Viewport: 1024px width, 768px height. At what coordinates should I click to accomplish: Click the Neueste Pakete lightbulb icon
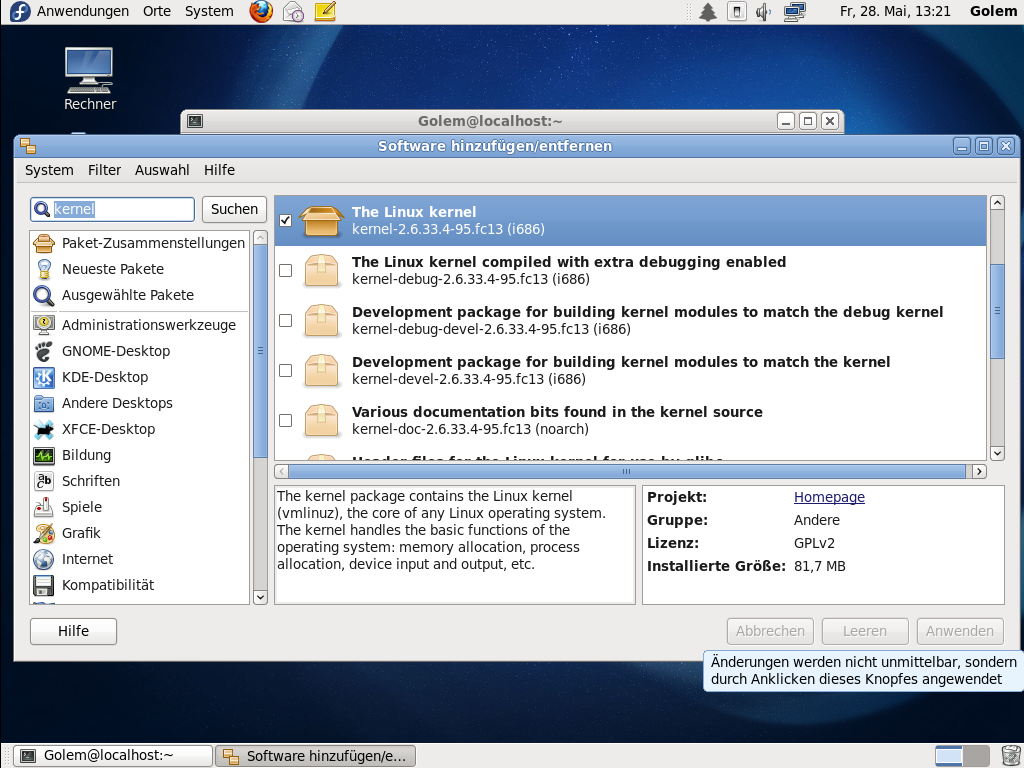click(x=44, y=269)
